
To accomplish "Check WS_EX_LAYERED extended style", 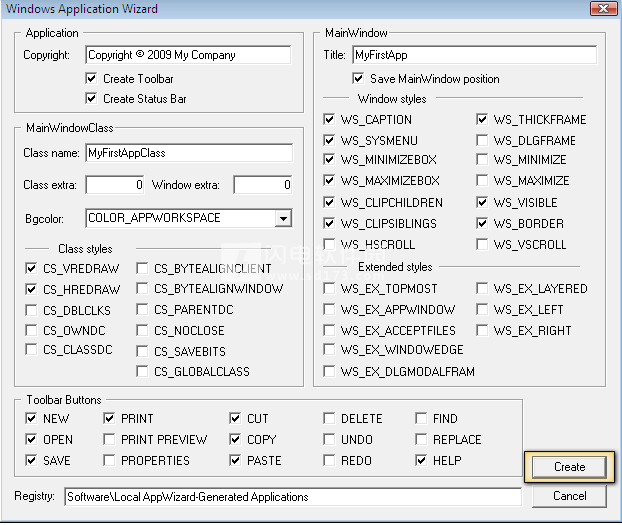I will pos(482,288).
